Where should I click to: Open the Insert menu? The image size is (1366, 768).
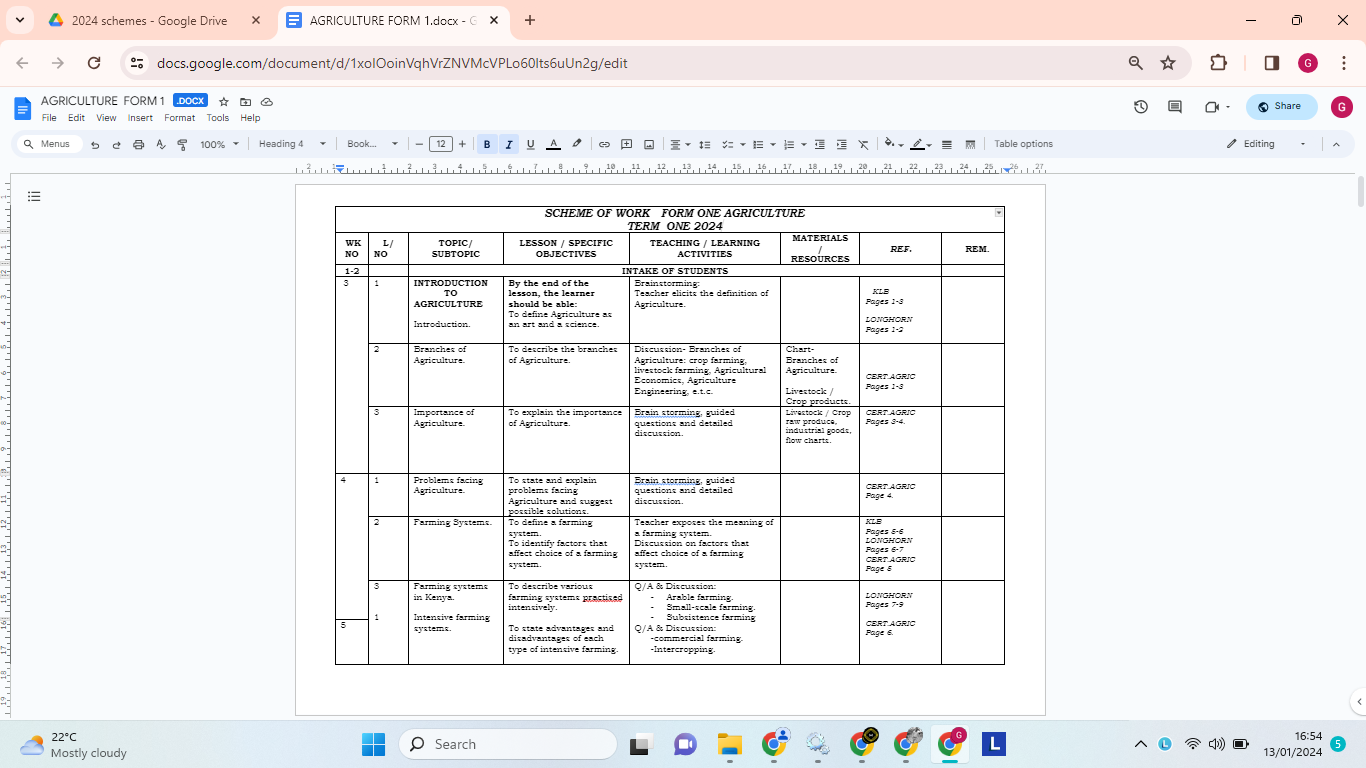[140, 118]
